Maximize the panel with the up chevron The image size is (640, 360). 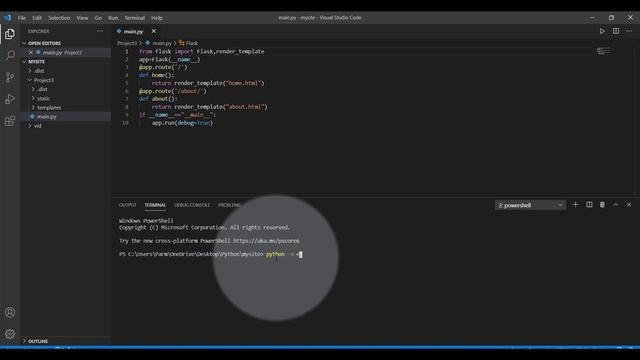pos(616,204)
